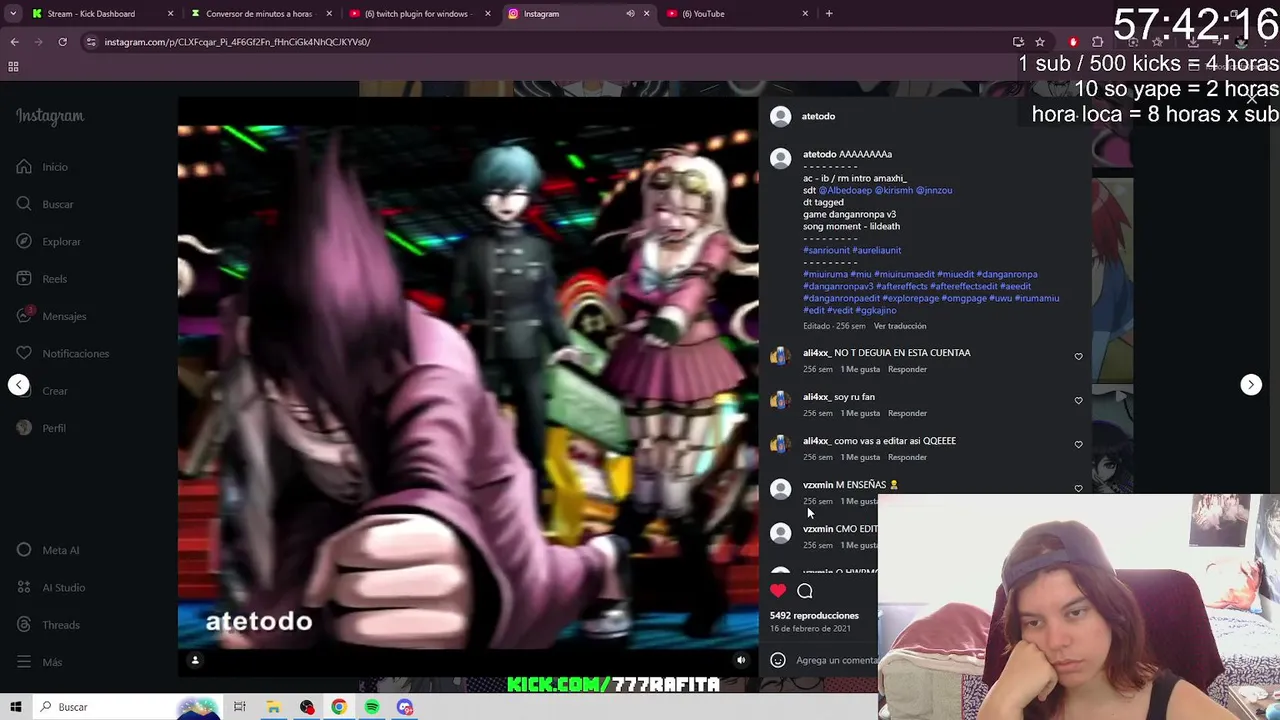Go back in browser history

click(14, 42)
